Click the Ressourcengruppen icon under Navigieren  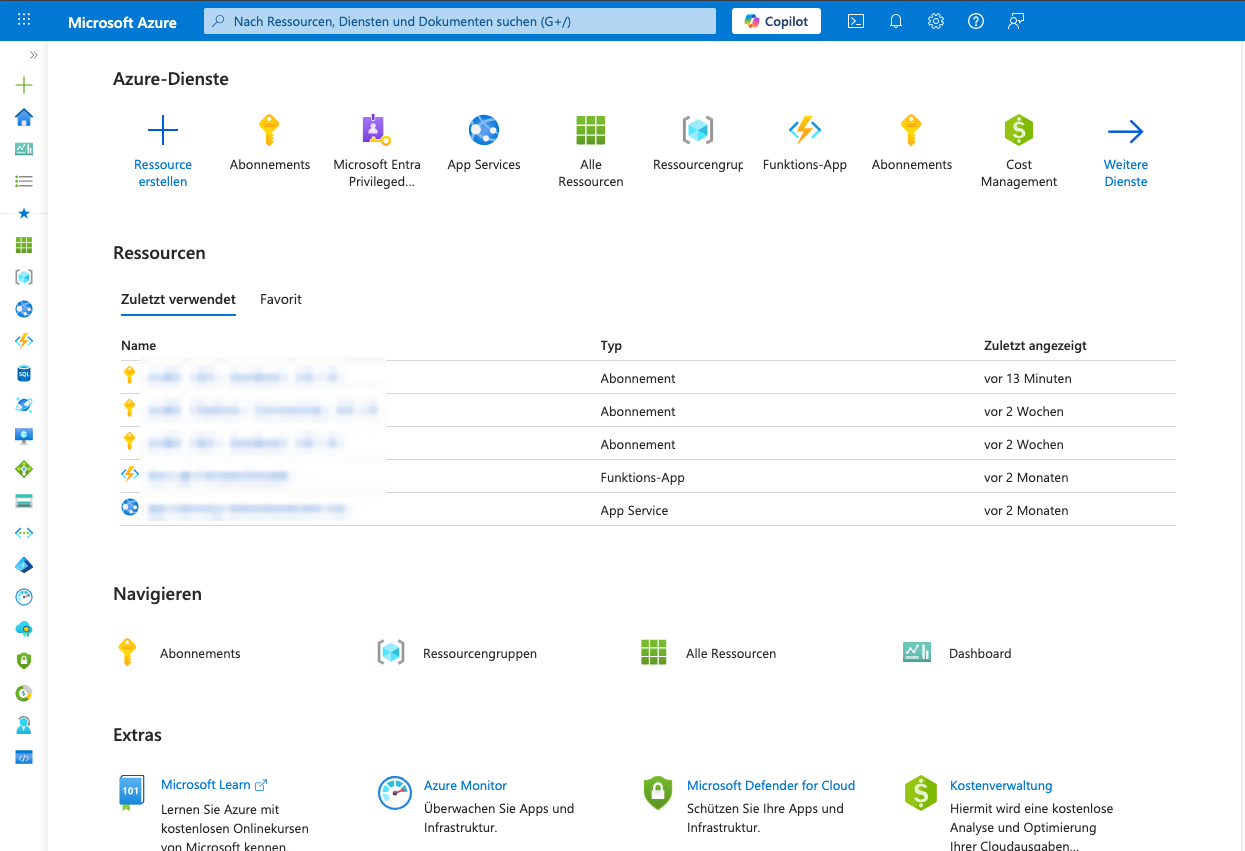tap(391, 652)
